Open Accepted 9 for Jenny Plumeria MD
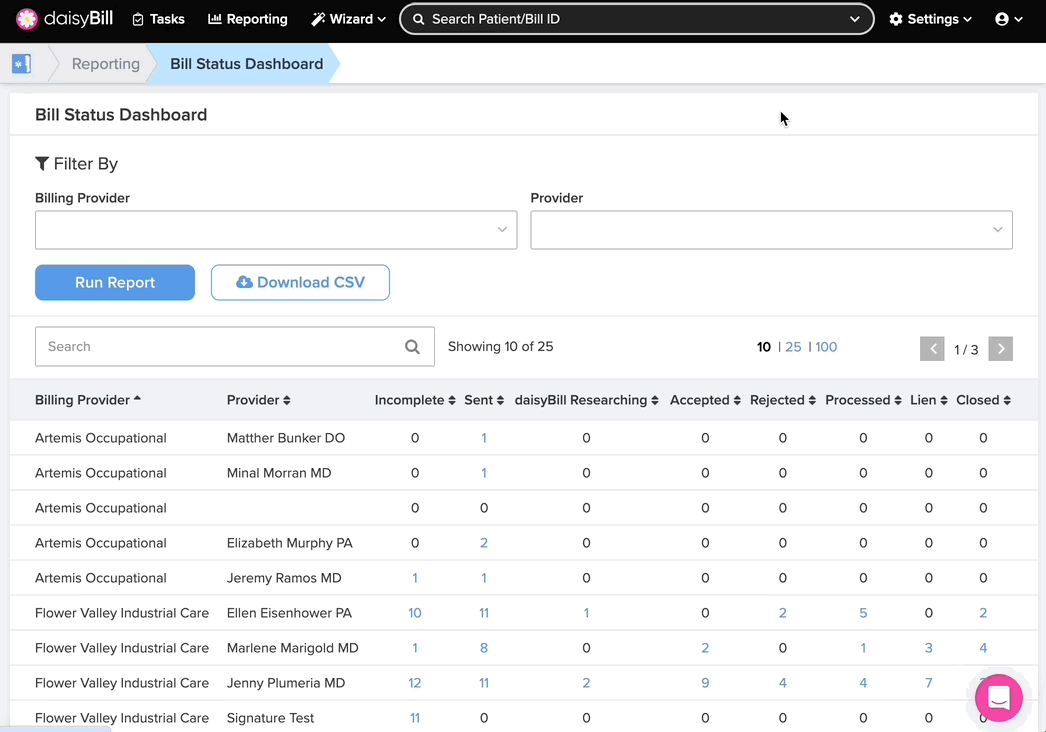 tap(705, 683)
